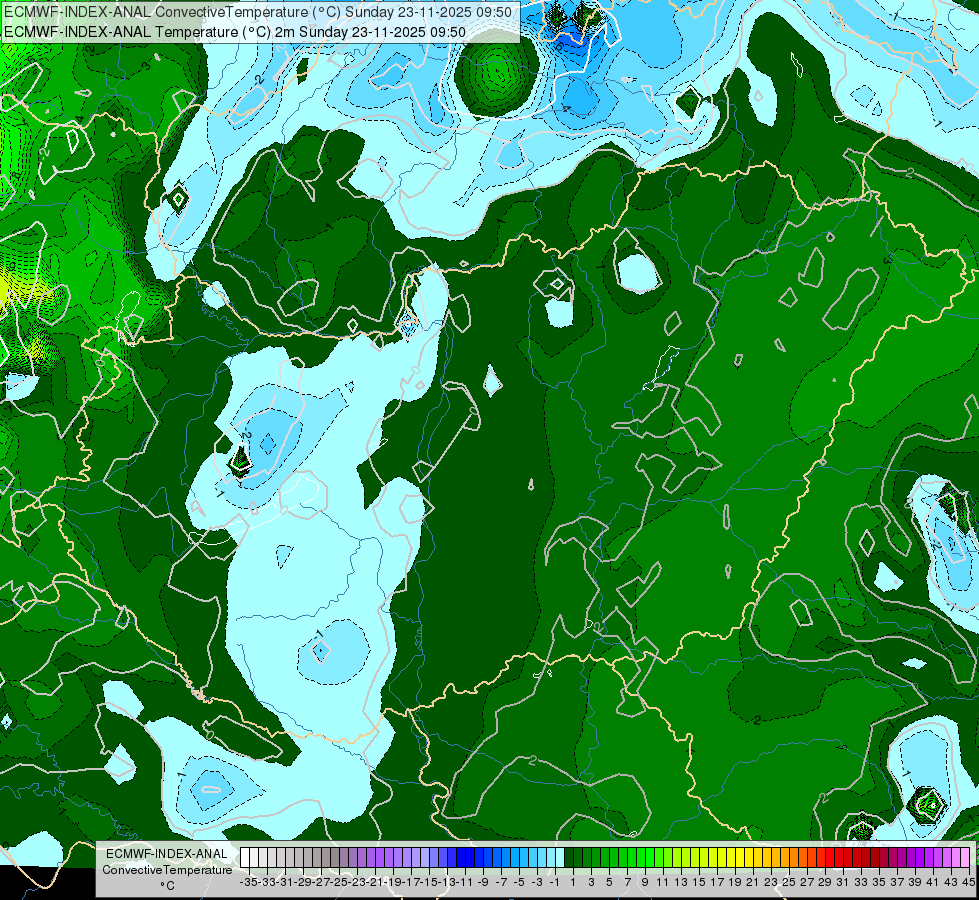
Task: Select the legend value 25
Action: pos(789,882)
